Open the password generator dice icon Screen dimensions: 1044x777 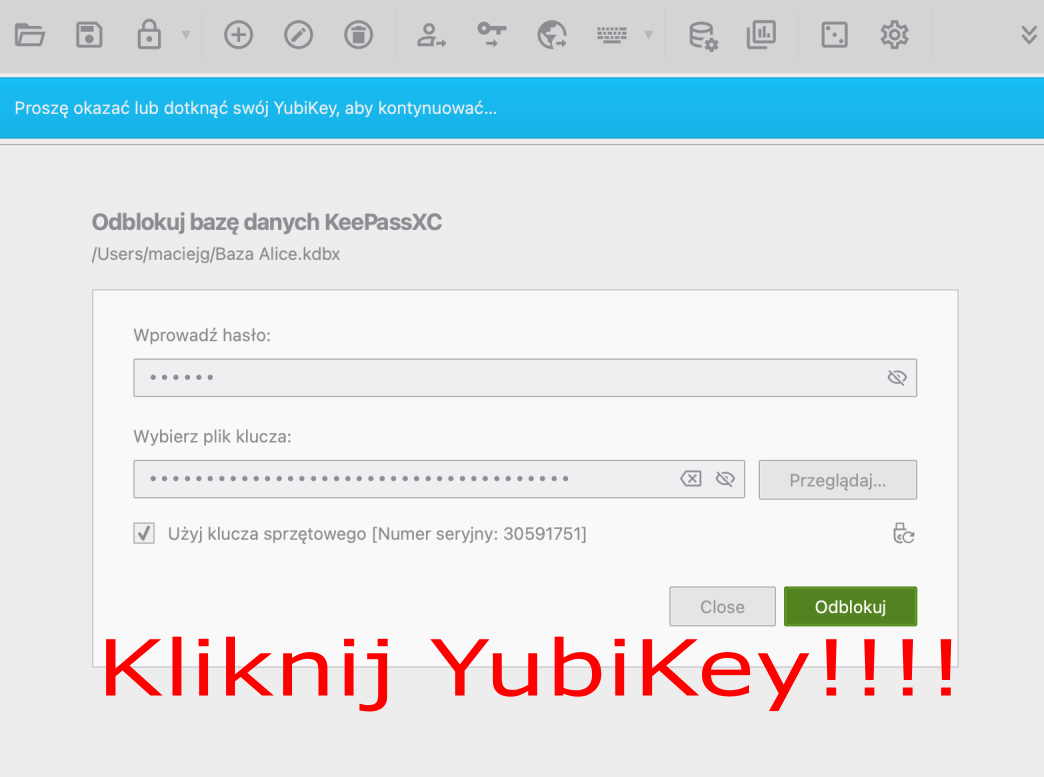(x=833, y=35)
